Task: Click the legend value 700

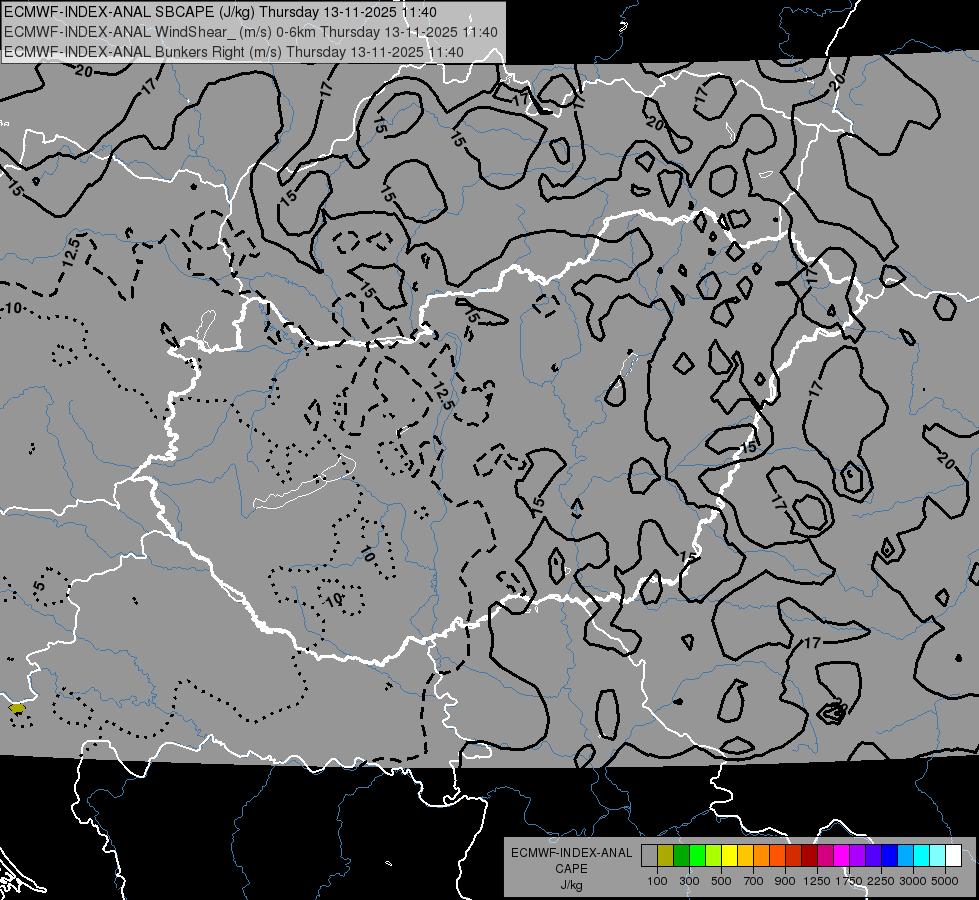Action: coord(754,881)
